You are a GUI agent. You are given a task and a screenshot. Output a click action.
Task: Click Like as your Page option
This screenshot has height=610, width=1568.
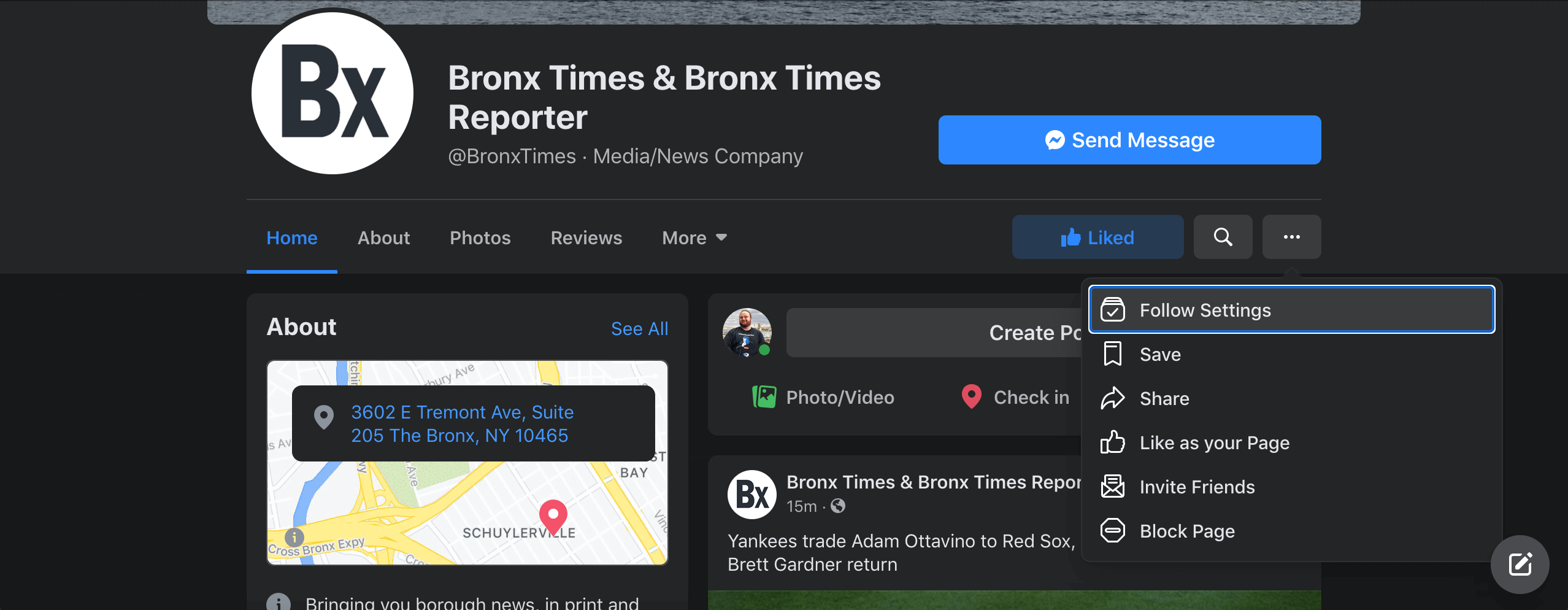[1214, 442]
